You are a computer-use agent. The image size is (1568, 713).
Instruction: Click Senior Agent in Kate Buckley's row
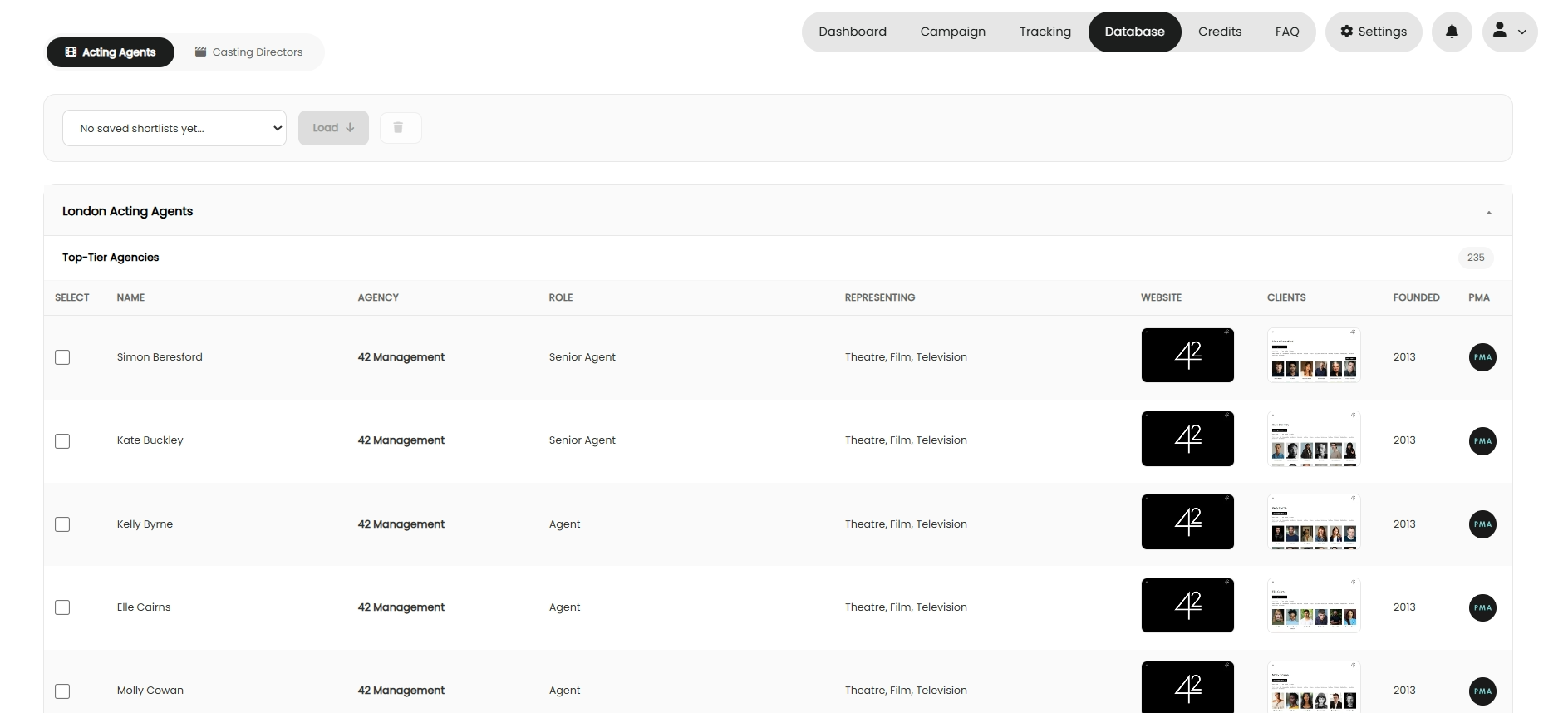(582, 440)
